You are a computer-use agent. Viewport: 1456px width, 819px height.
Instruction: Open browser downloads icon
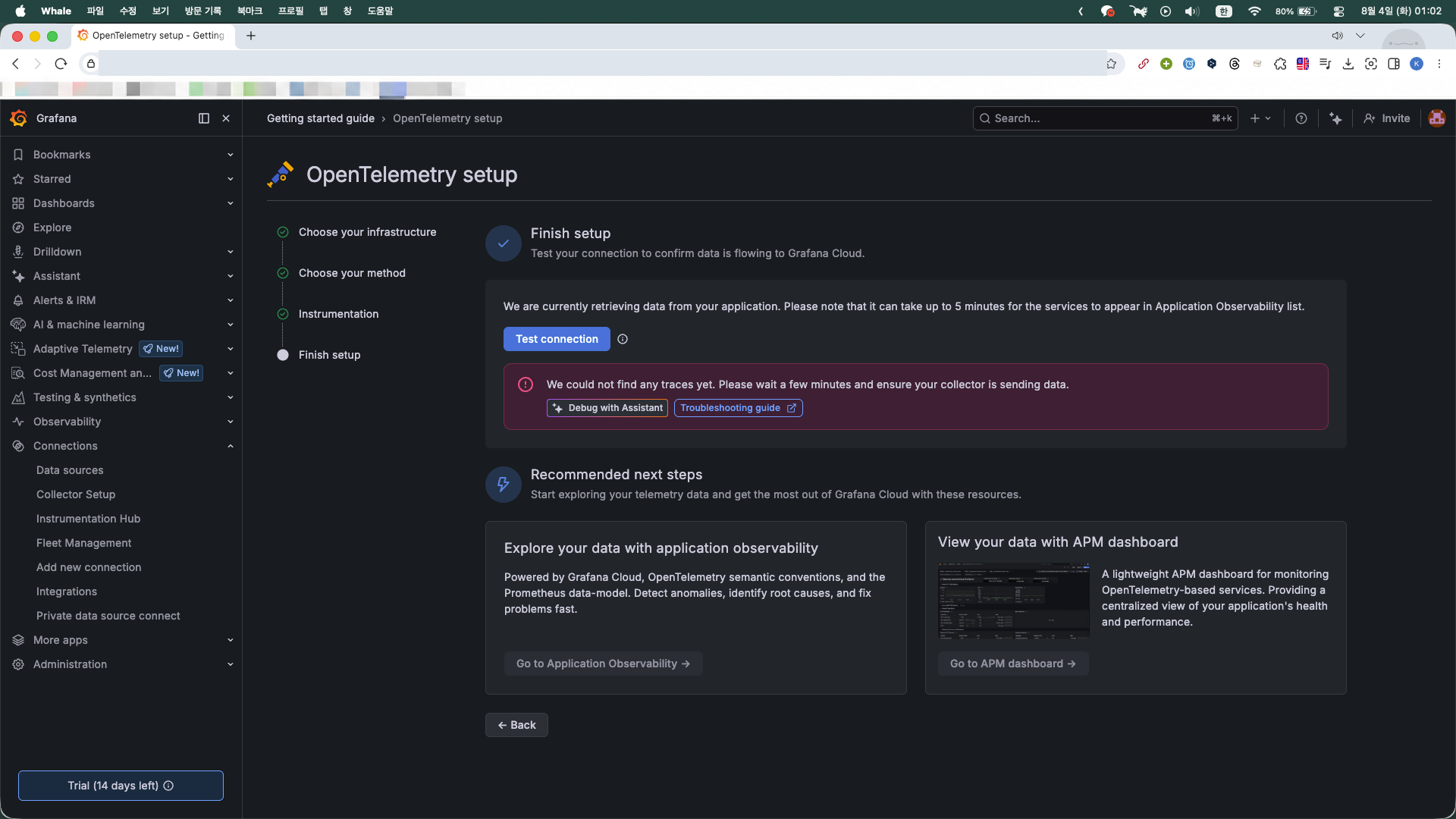(x=1348, y=64)
